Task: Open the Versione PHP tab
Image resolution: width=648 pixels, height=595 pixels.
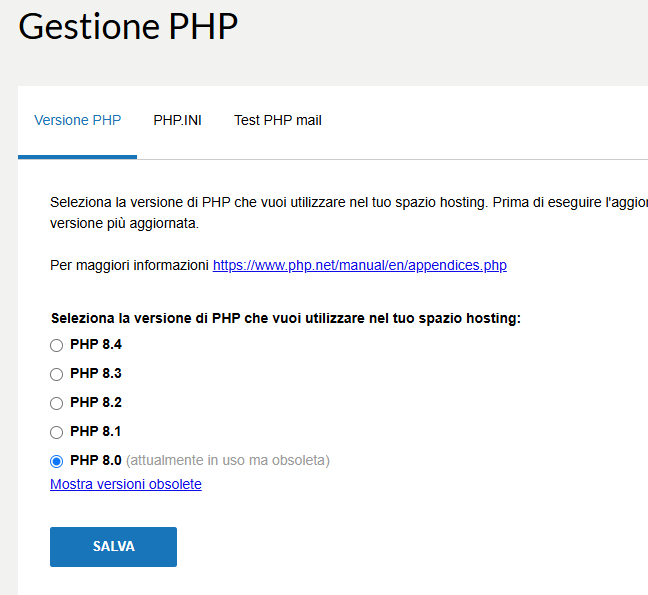Action: [x=77, y=120]
